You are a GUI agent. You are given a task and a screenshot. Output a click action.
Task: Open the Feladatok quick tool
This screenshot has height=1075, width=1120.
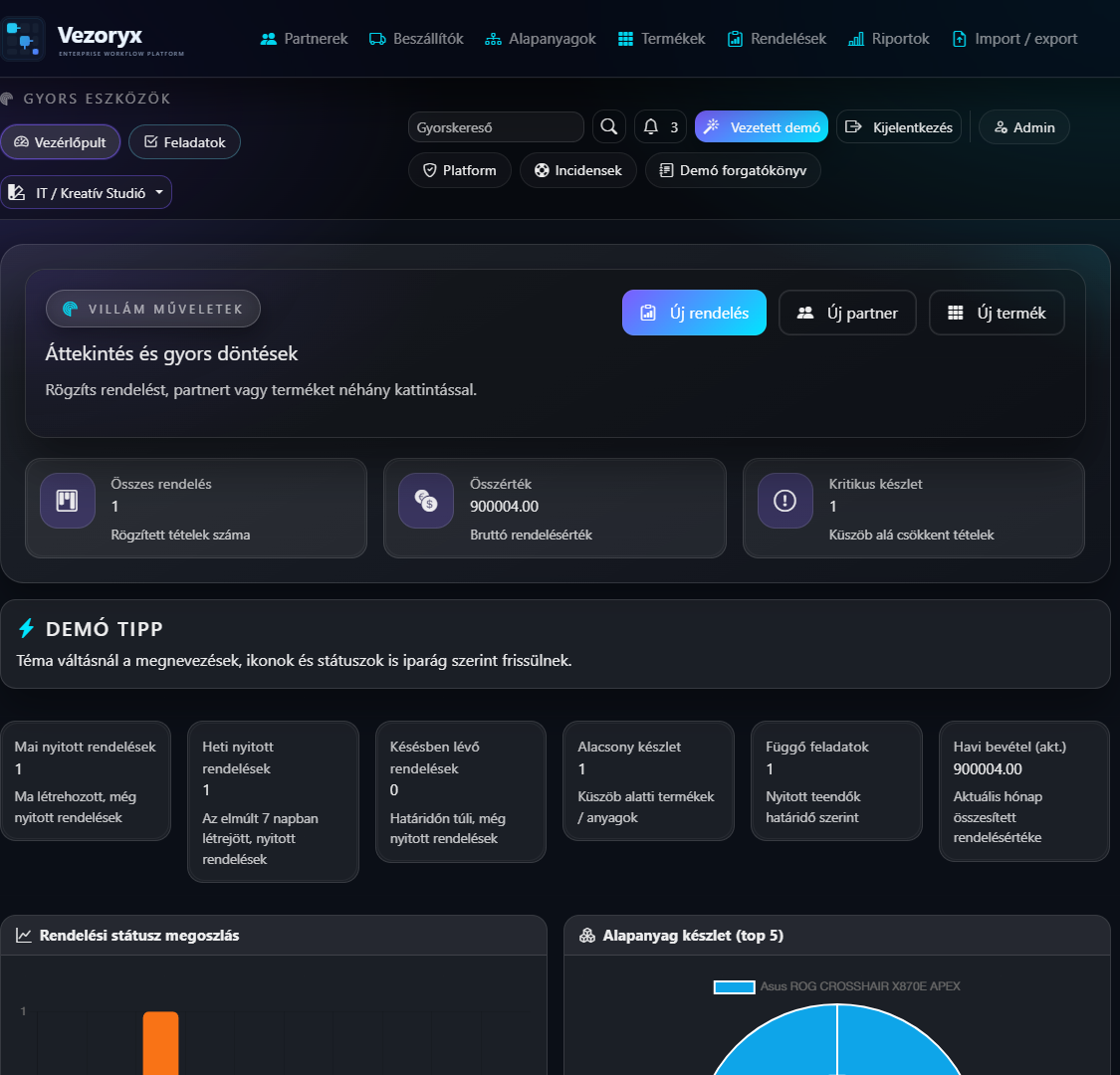pyautogui.click(x=184, y=142)
